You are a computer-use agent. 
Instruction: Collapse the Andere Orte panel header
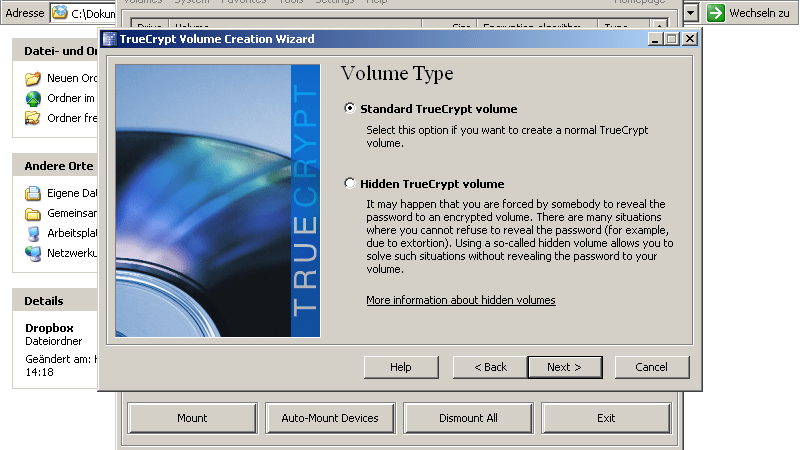coord(55,166)
